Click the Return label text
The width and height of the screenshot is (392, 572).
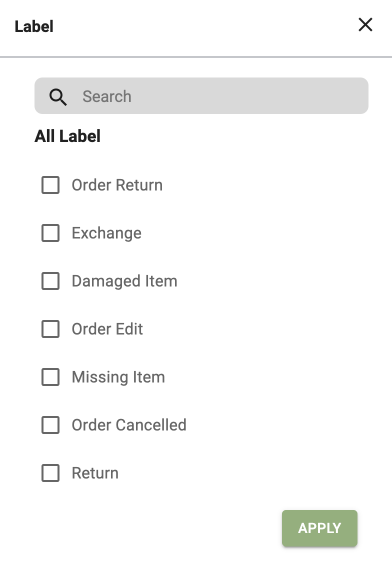coord(95,473)
